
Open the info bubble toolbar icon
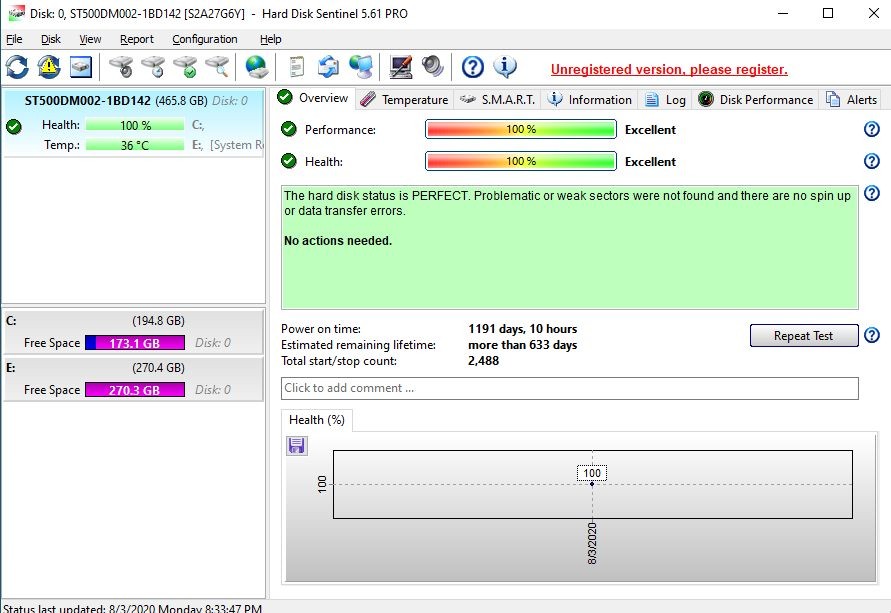point(506,67)
